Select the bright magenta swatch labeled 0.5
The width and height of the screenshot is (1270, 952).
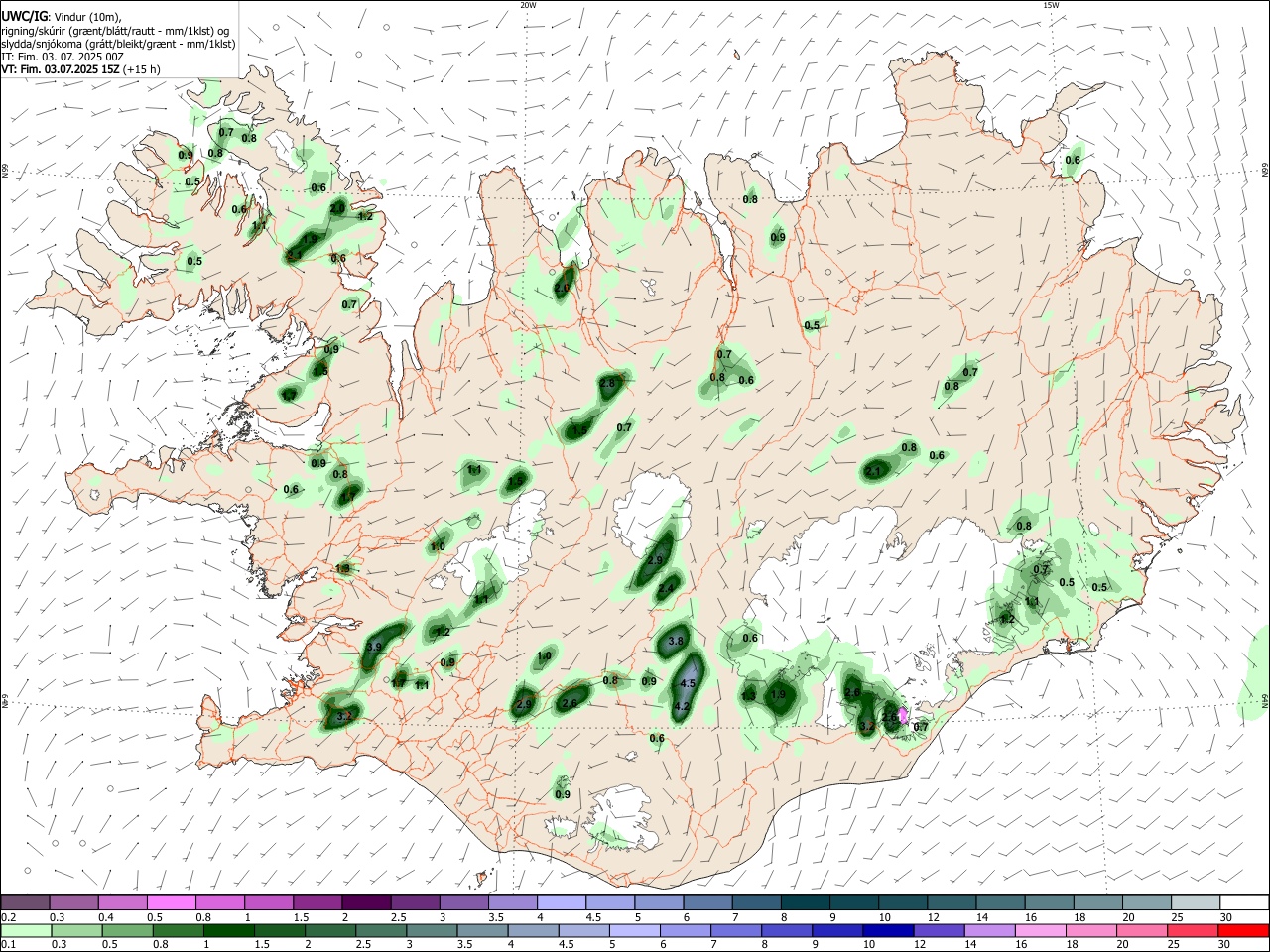click(172, 902)
